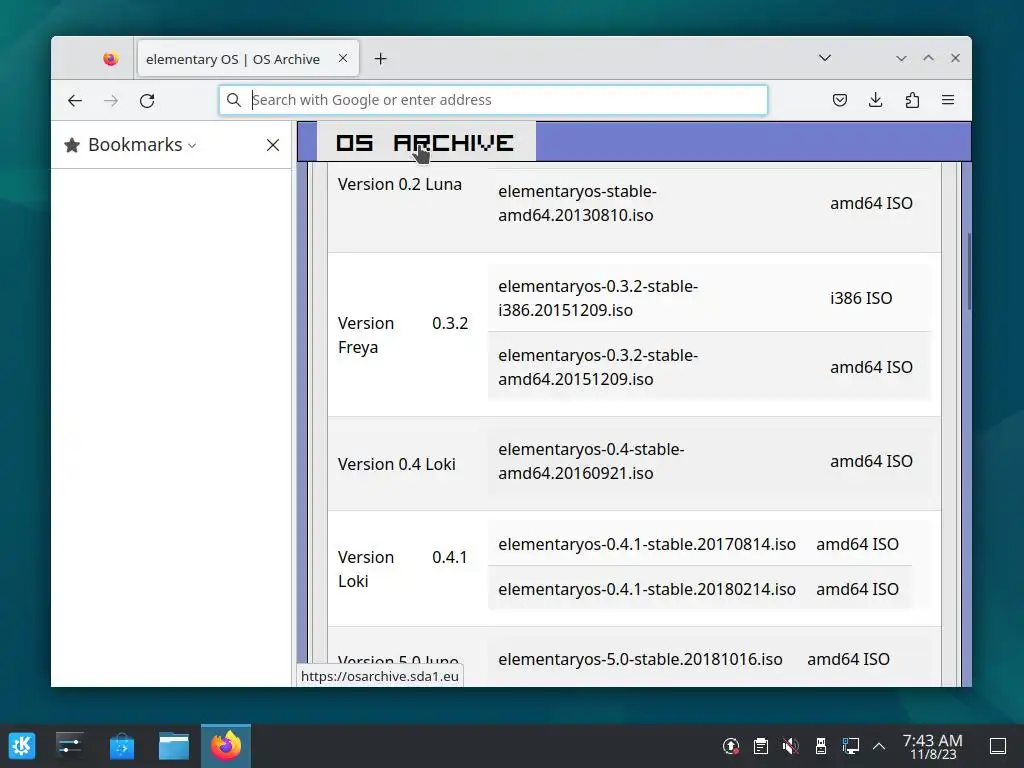Click the Version 0.4 Loki label
The height and width of the screenshot is (768, 1024).
(396, 464)
